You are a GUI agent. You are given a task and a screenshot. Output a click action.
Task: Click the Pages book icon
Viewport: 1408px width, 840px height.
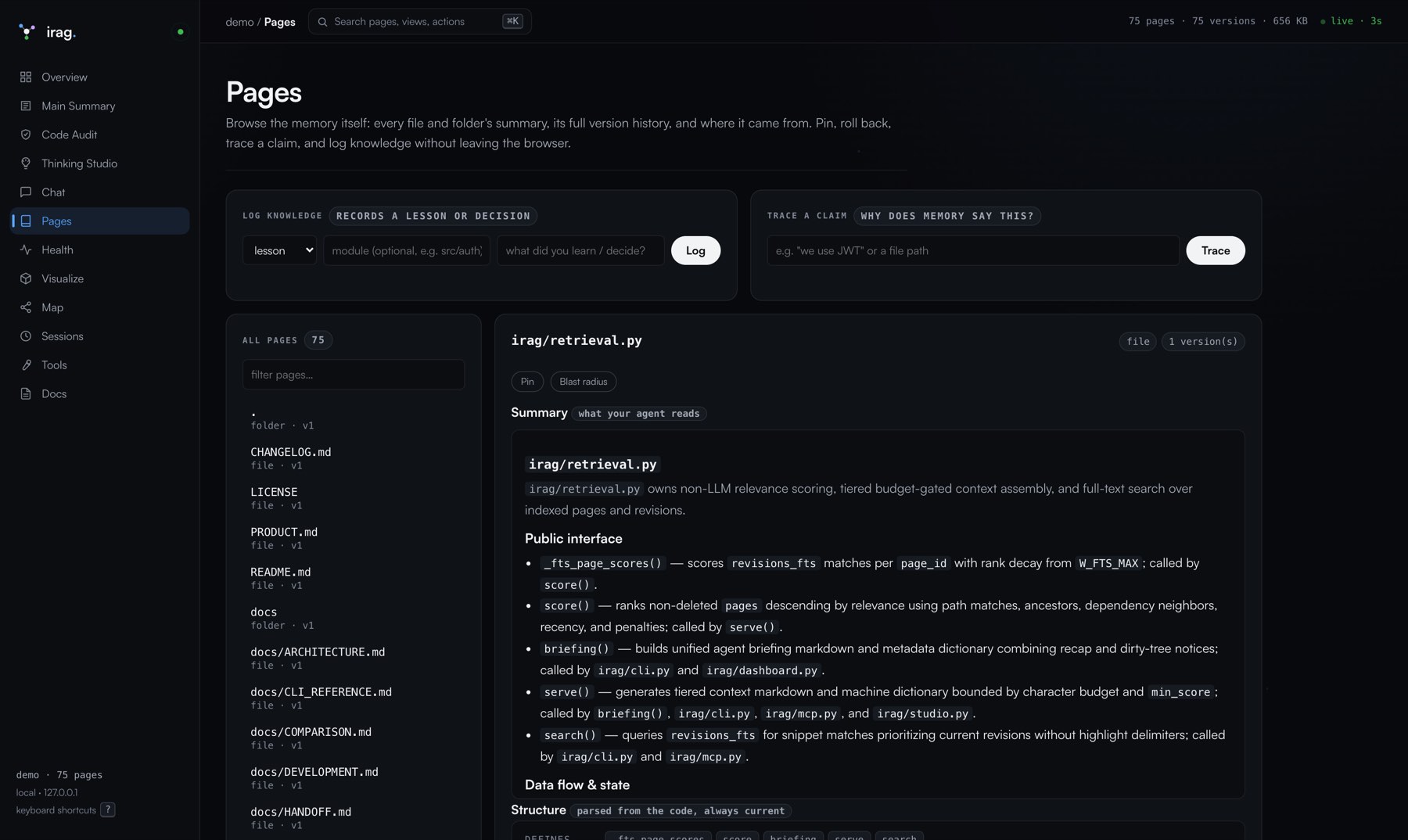coord(26,221)
